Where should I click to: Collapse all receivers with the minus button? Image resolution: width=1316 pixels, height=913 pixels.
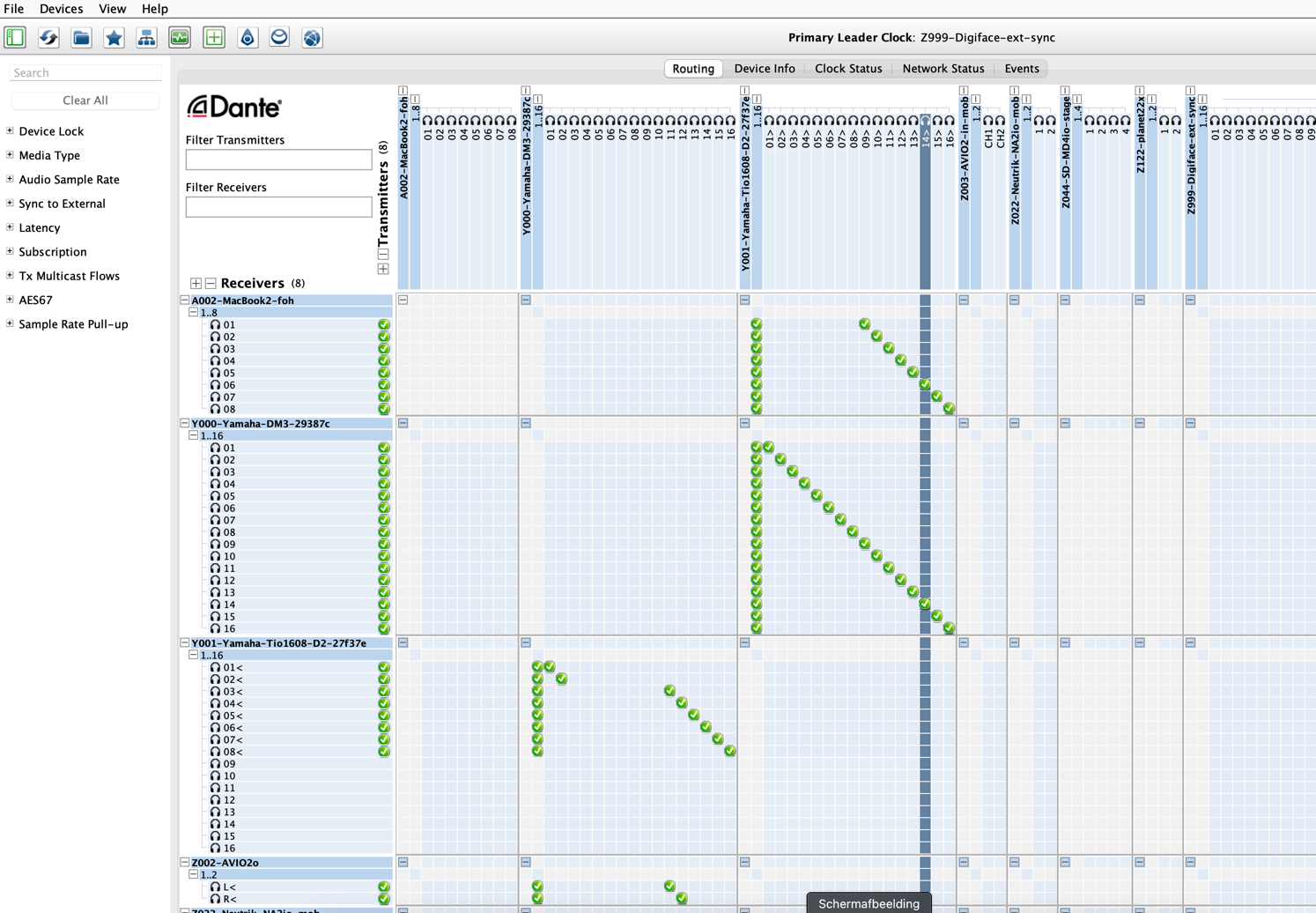point(211,284)
